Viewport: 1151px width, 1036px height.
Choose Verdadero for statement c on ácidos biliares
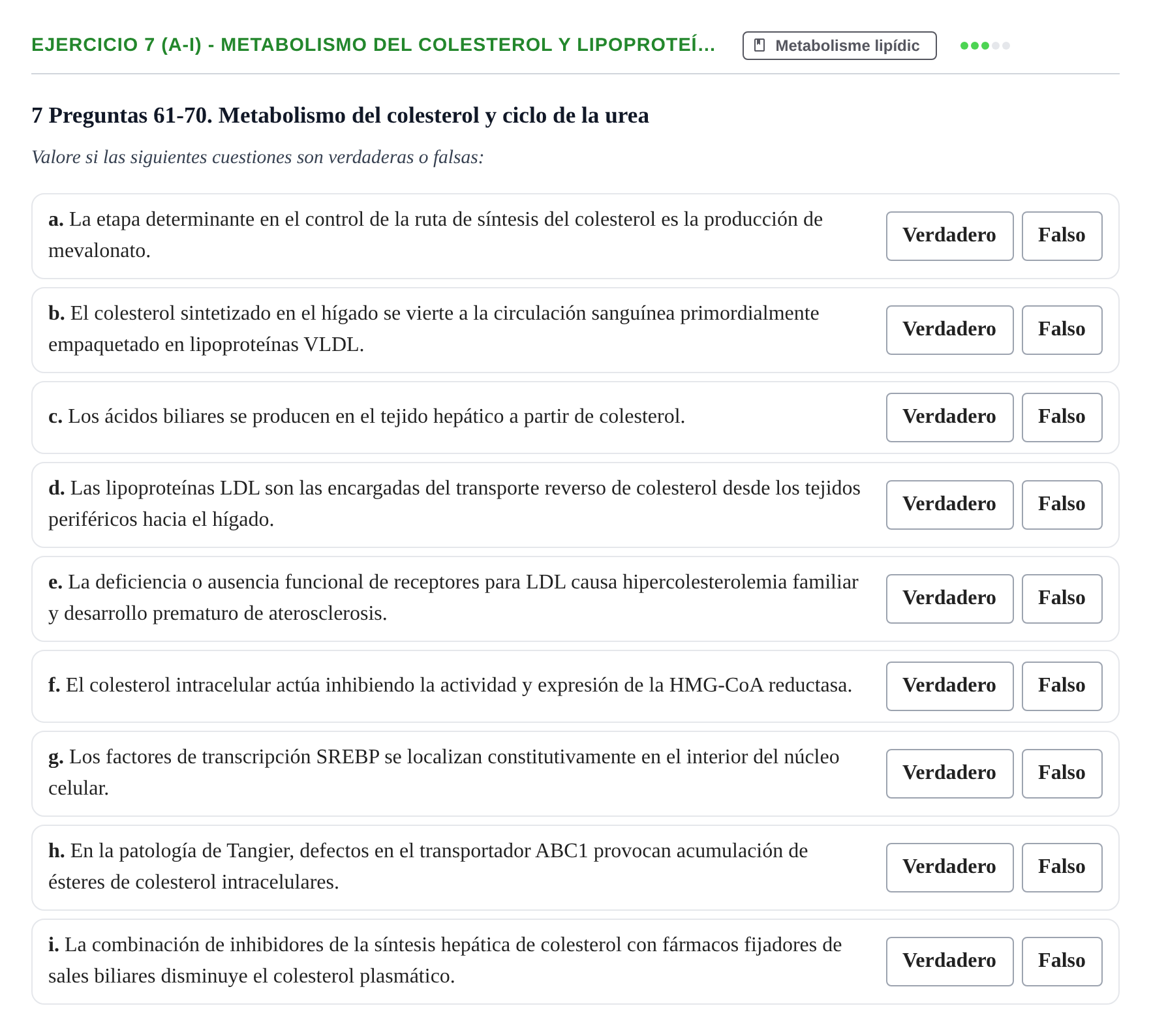(x=949, y=417)
